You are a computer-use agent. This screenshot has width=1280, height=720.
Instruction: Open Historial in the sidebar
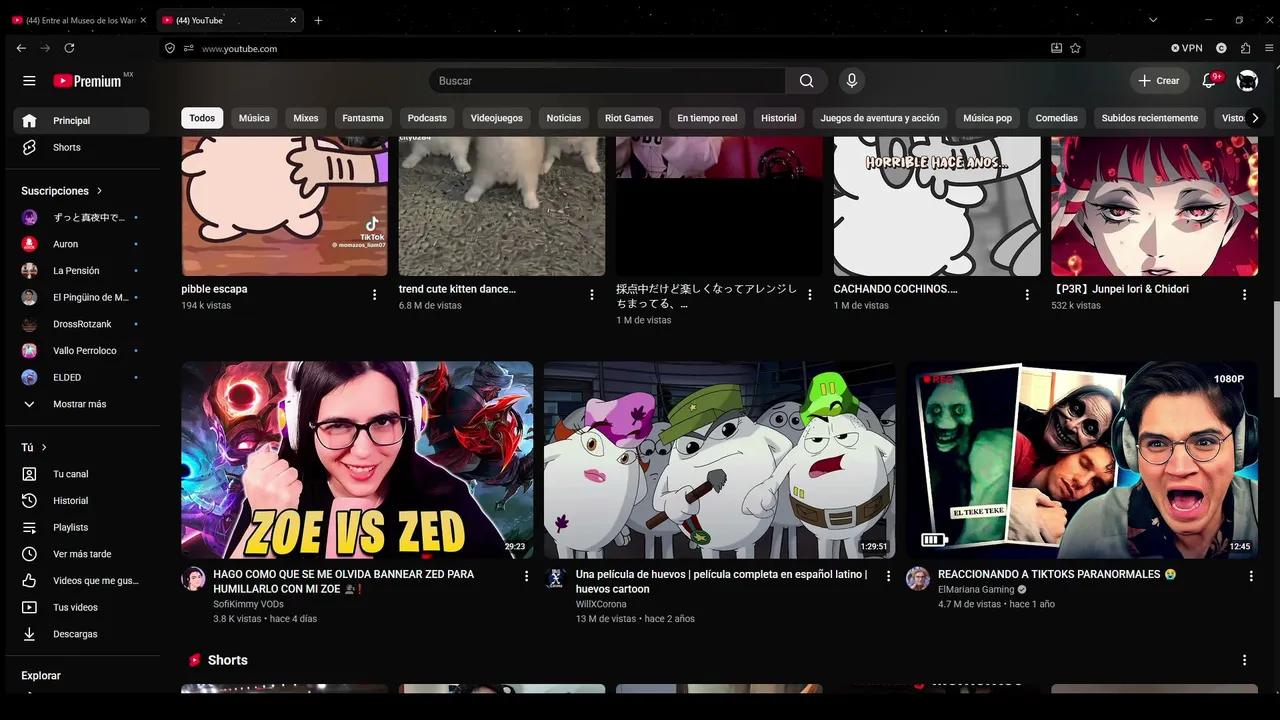pos(81,501)
